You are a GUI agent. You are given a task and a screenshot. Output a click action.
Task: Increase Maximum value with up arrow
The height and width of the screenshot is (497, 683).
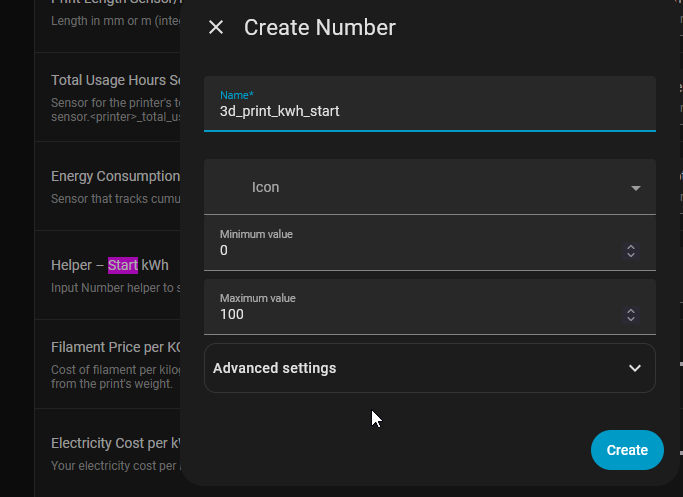pos(631,310)
